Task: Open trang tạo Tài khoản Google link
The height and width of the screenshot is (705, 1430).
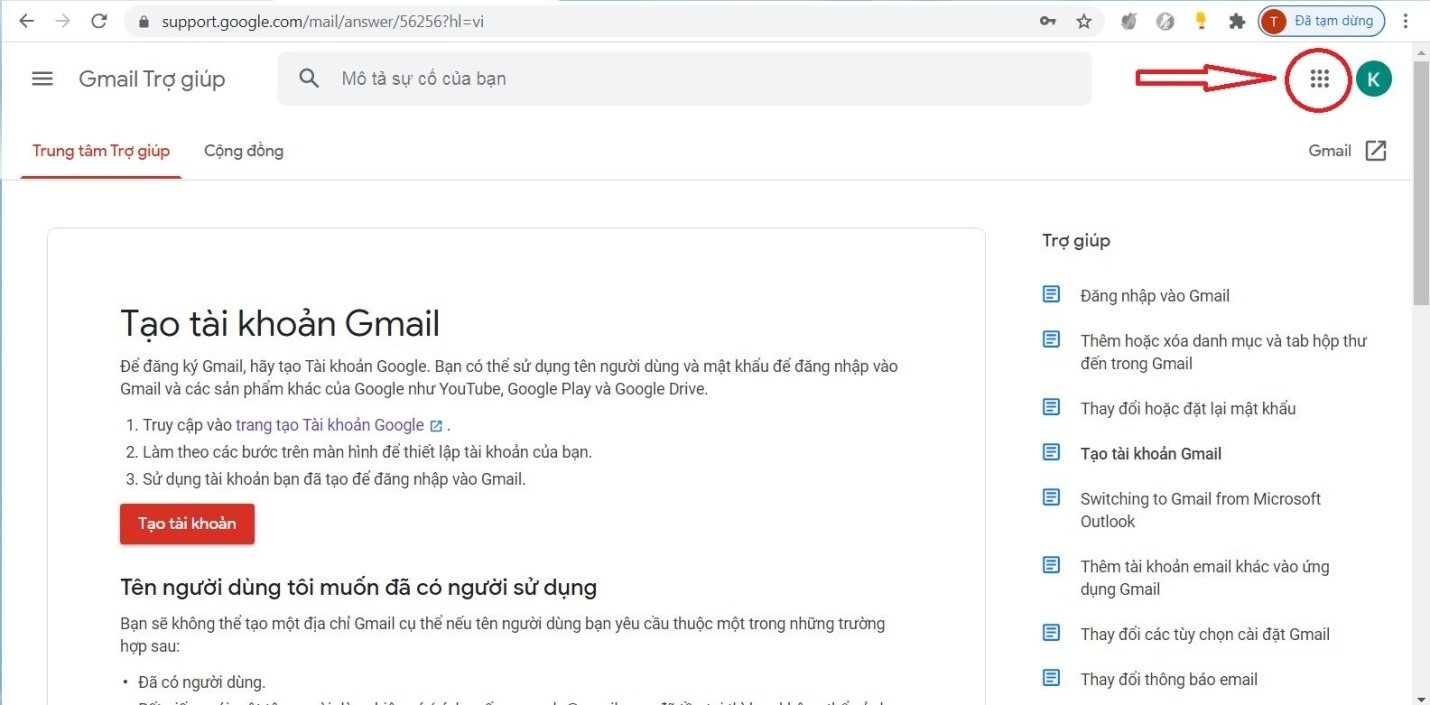Action: coord(330,425)
